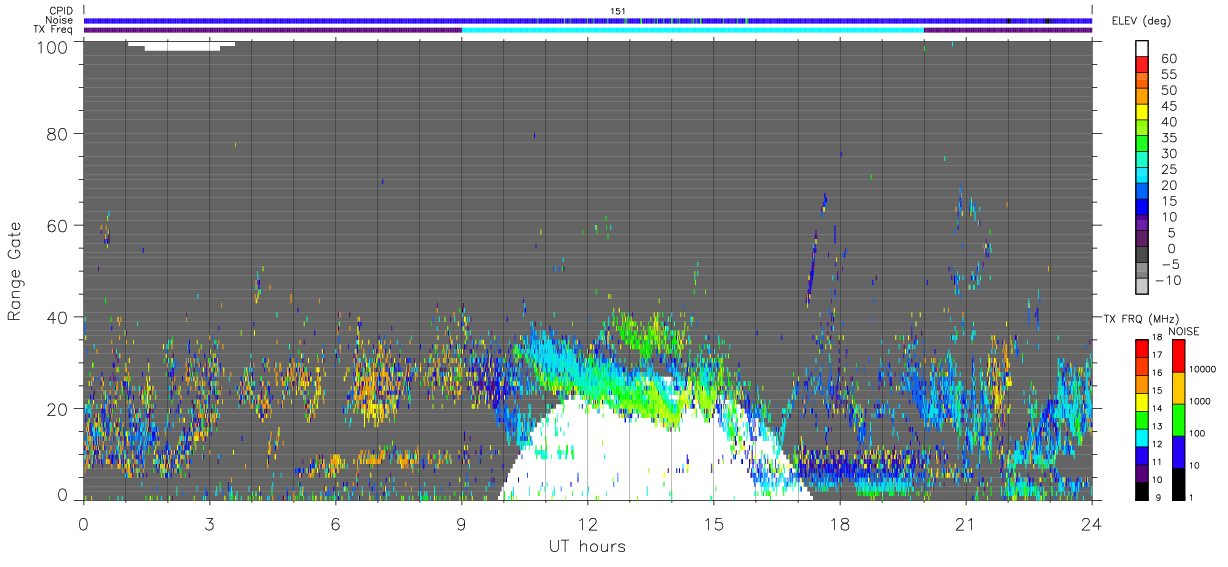Click the white top swatch of ELEV color bar
The height and width of the screenshot is (567, 1228).
tap(1142, 49)
